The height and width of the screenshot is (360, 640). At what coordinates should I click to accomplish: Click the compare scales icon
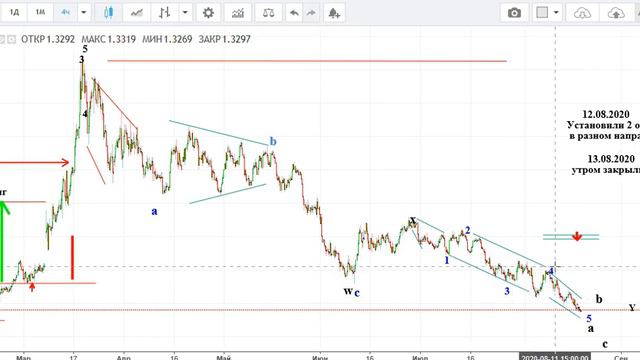(268, 13)
